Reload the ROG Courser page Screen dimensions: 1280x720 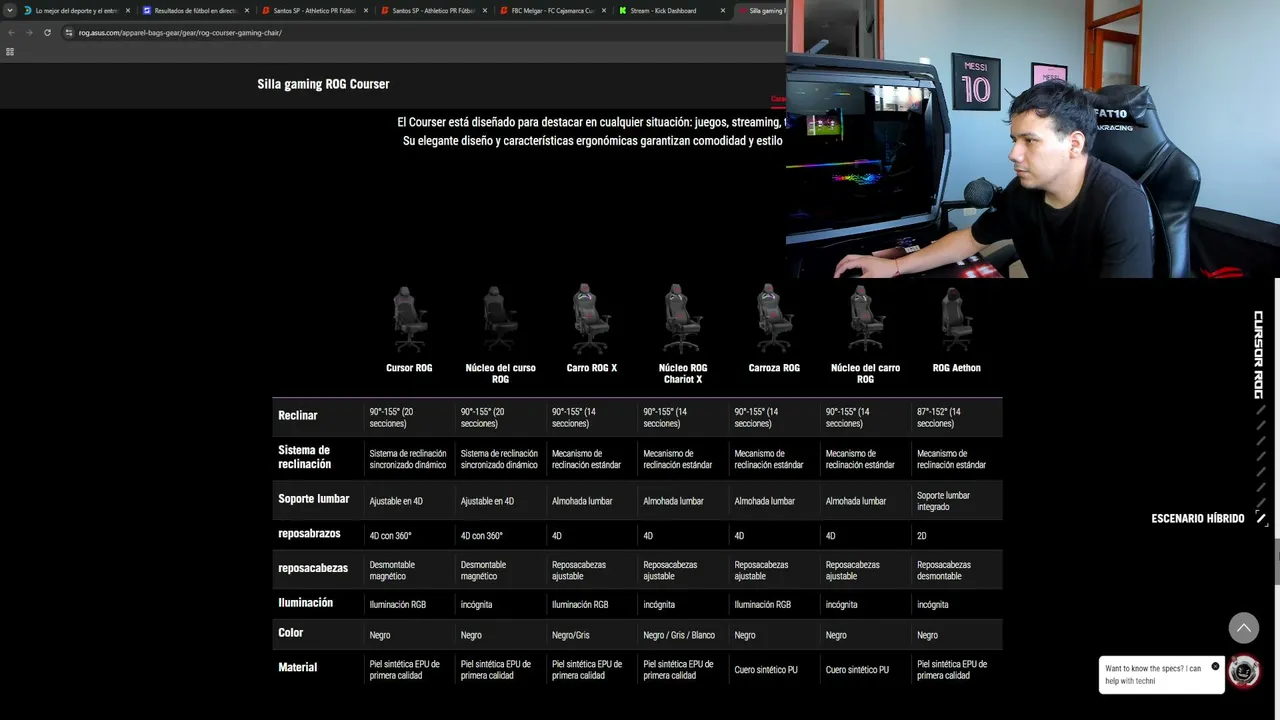pyautogui.click(x=47, y=33)
